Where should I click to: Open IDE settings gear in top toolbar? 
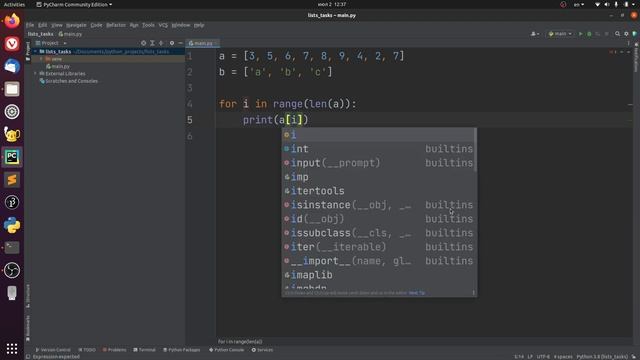pyautogui.click(x=626, y=34)
